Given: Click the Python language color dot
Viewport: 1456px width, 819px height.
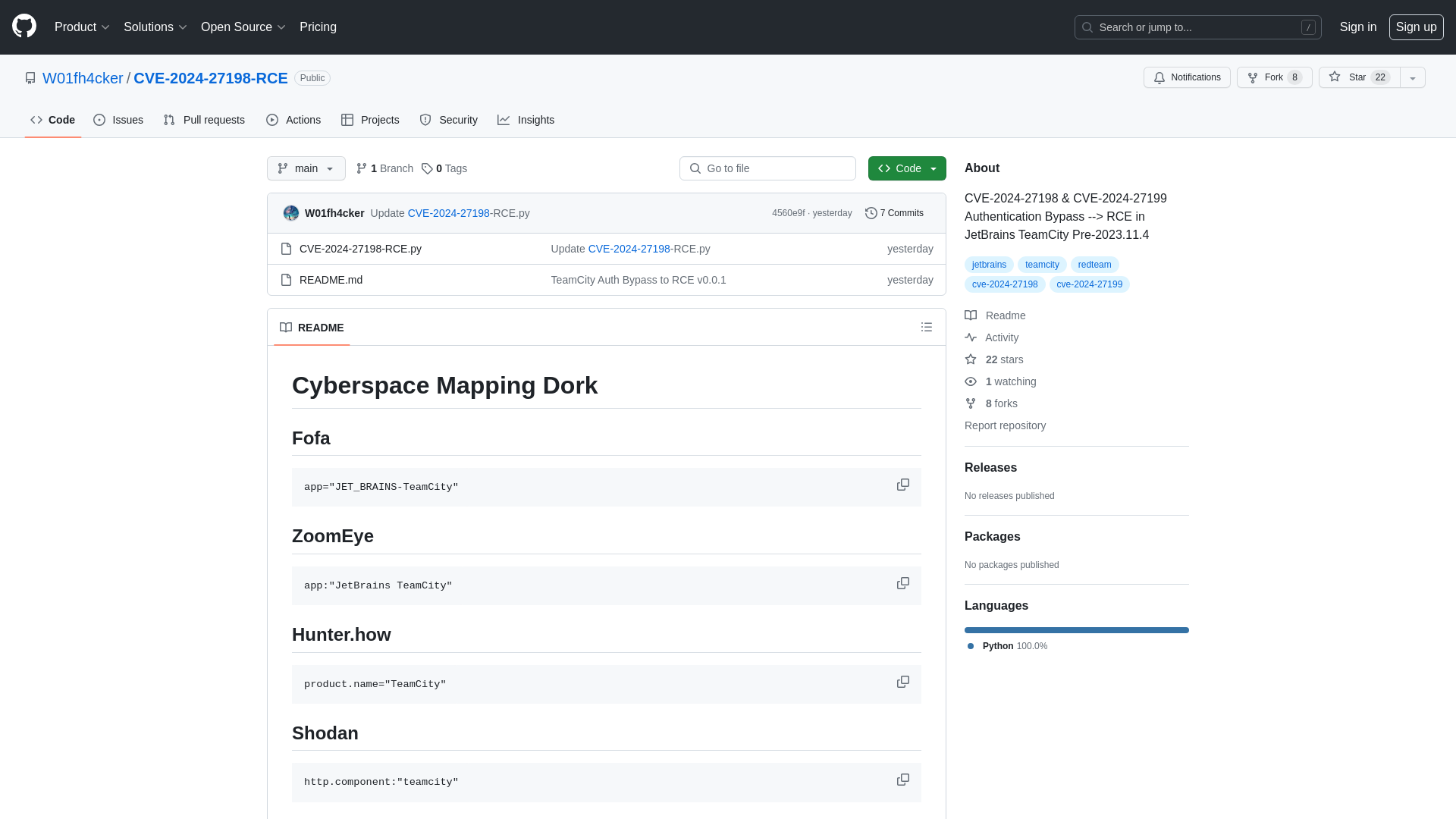Looking at the screenshot, I should (x=971, y=646).
